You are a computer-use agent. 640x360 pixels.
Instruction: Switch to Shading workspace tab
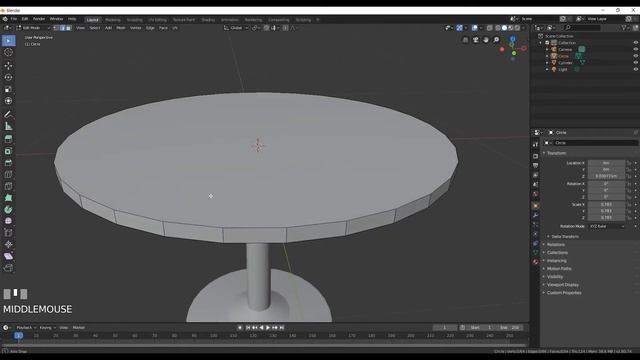click(208, 20)
